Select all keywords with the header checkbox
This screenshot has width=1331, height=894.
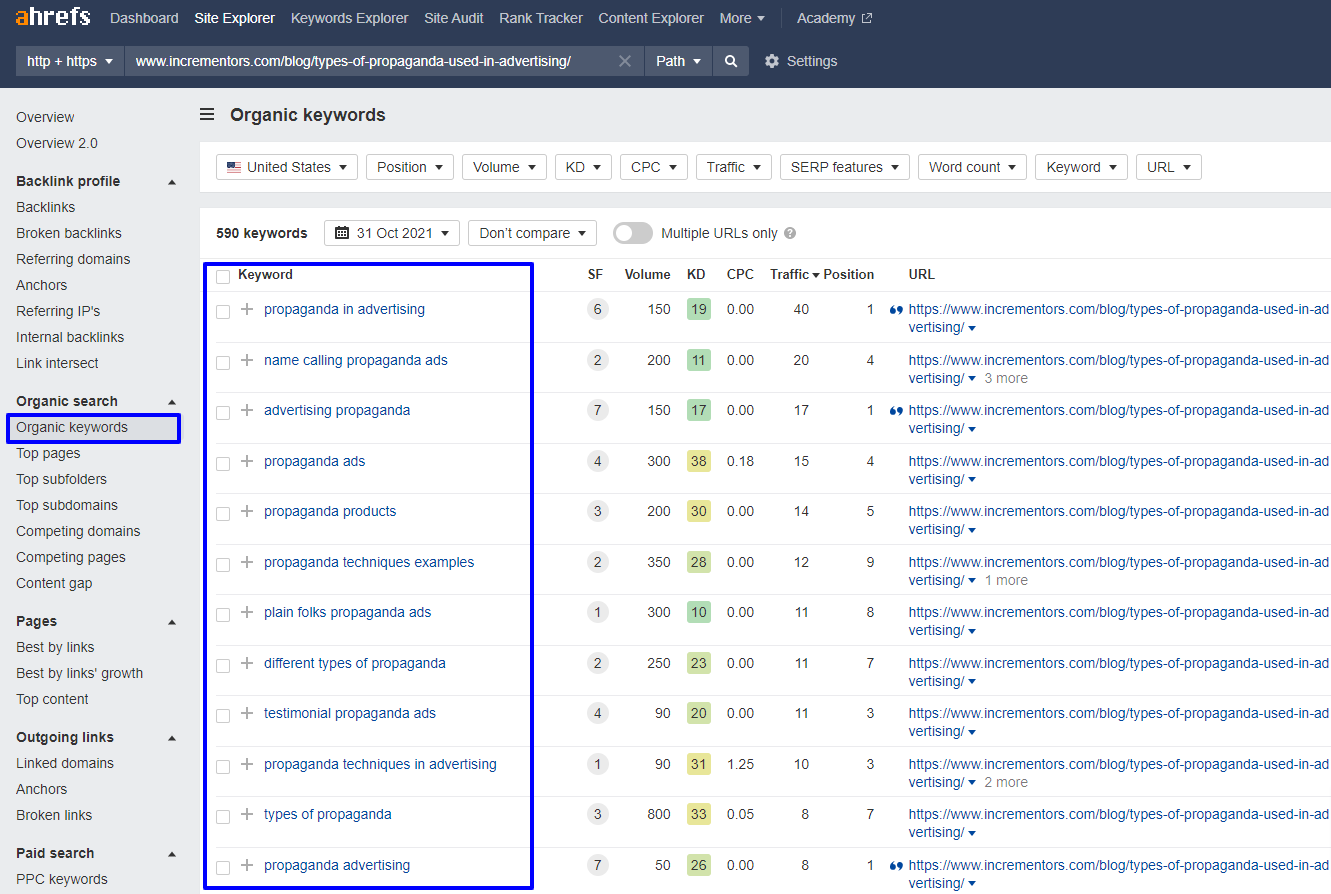tap(222, 276)
